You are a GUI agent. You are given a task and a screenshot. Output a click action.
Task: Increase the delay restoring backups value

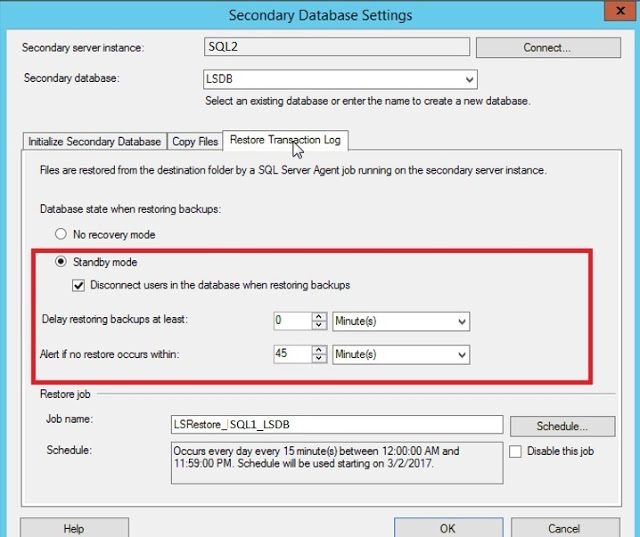pyautogui.click(x=319, y=317)
